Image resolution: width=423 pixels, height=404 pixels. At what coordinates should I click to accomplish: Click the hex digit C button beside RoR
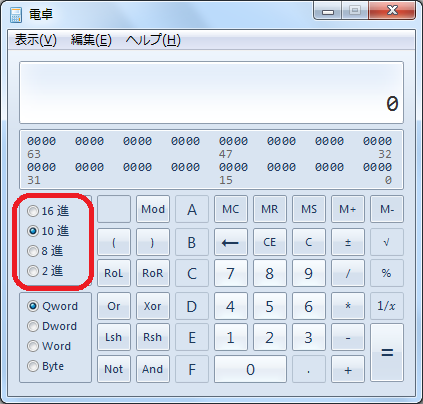click(x=192, y=273)
